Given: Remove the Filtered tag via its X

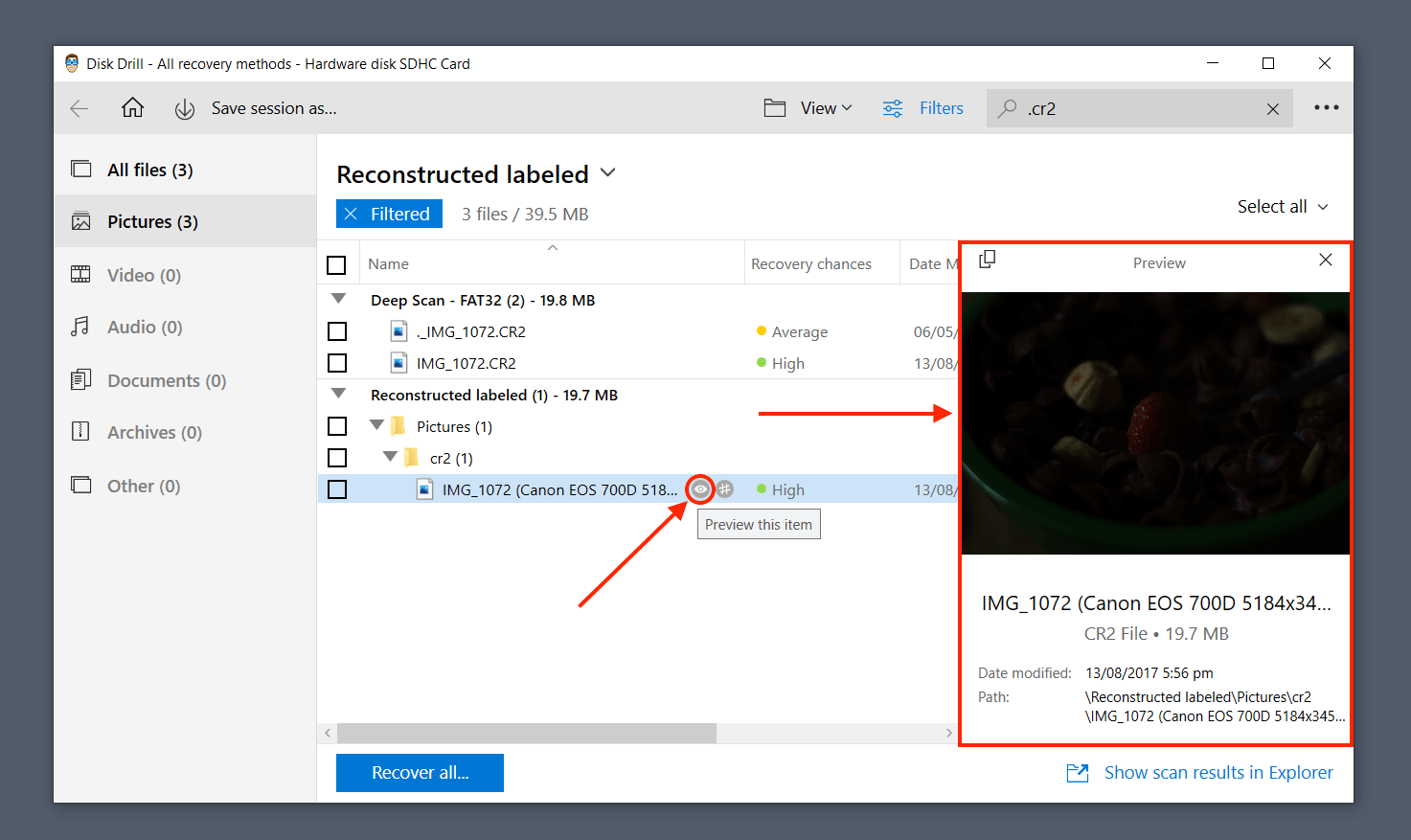Looking at the screenshot, I should [351, 214].
